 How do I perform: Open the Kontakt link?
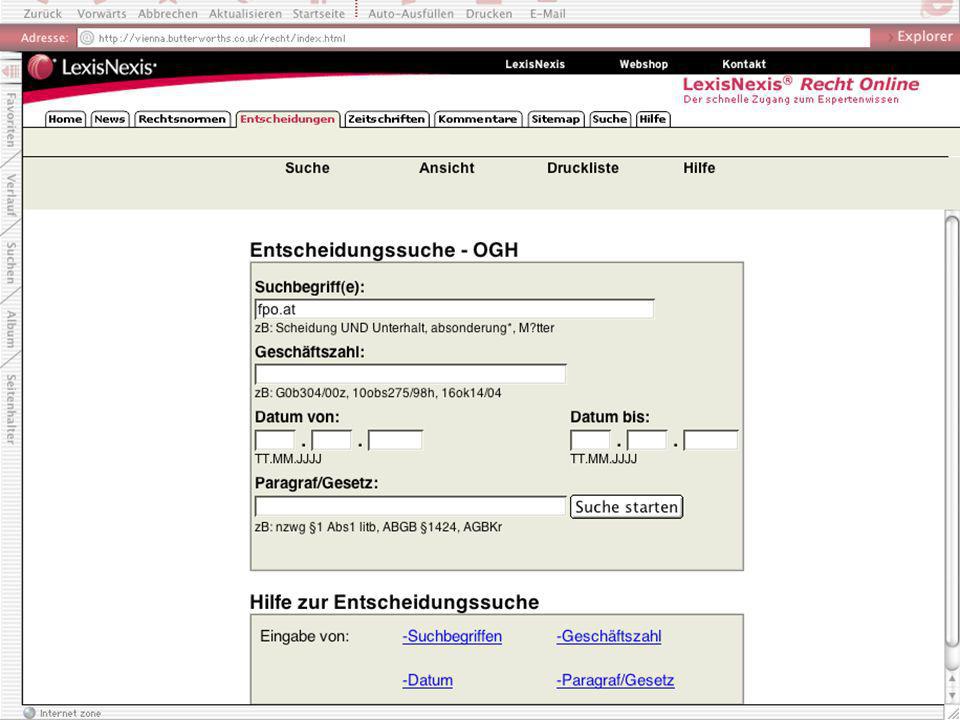743,64
